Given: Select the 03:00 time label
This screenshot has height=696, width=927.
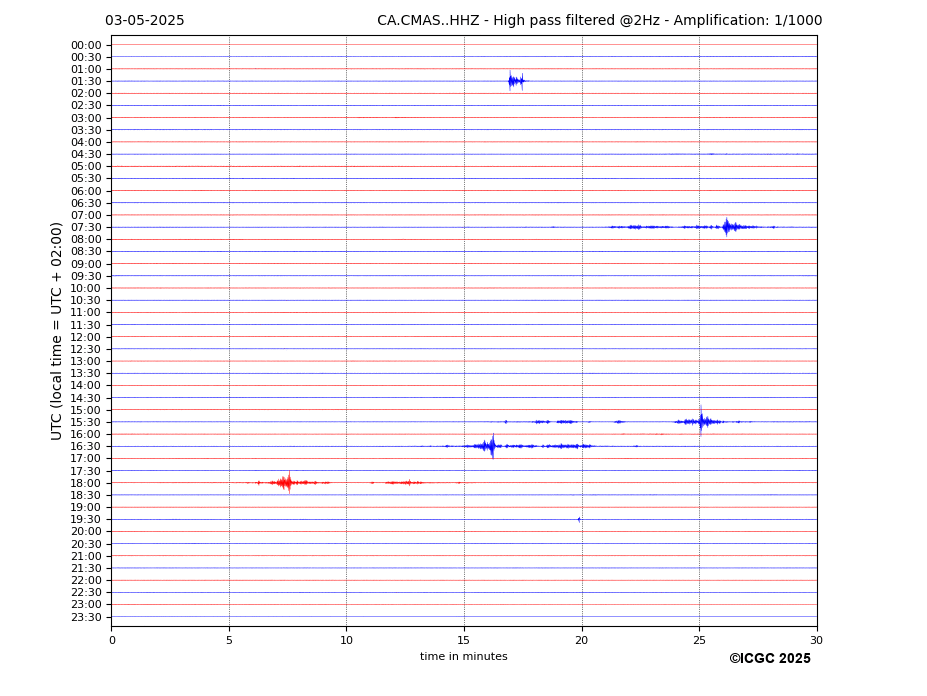Looking at the screenshot, I should click(x=86, y=118).
